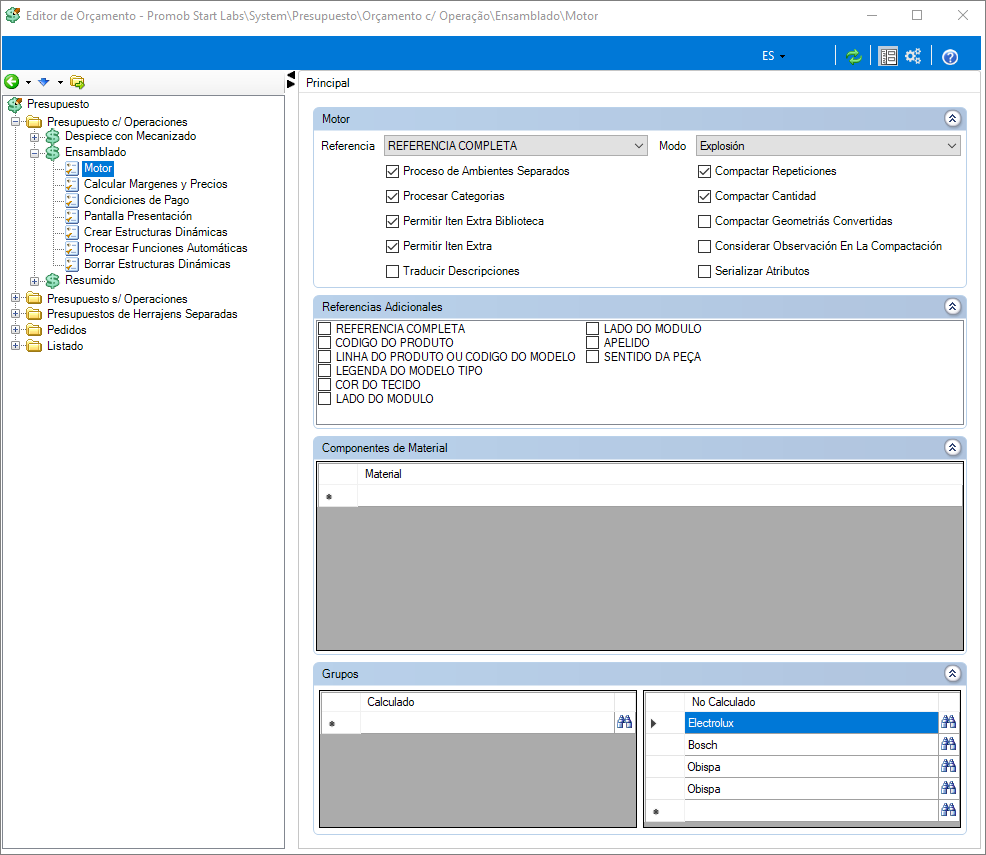986x855 pixels.
Task: Click the Condiciones de Pago script icon
Action: coord(72,200)
